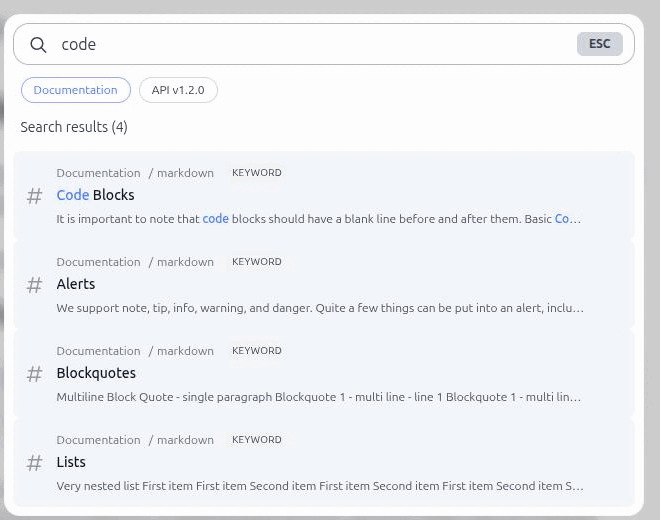Click the 'Search results (4)' heading

click(74, 127)
